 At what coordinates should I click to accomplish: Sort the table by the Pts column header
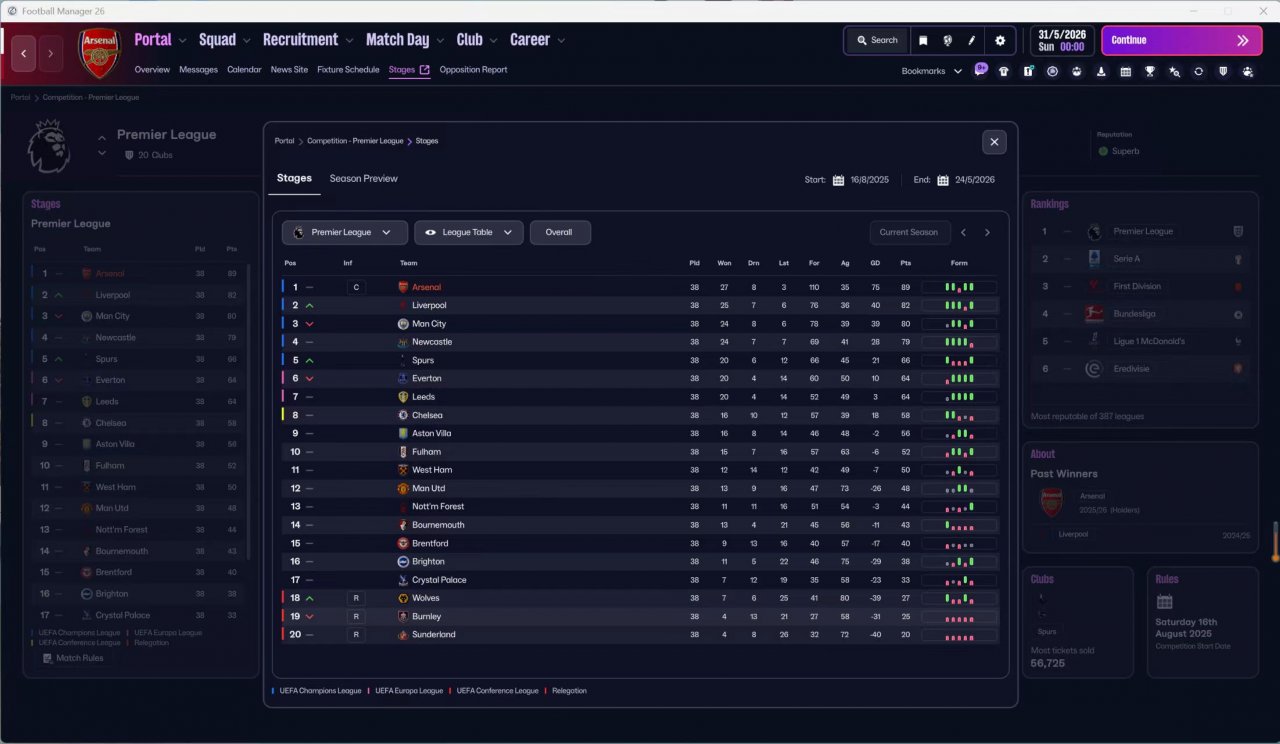[905, 264]
